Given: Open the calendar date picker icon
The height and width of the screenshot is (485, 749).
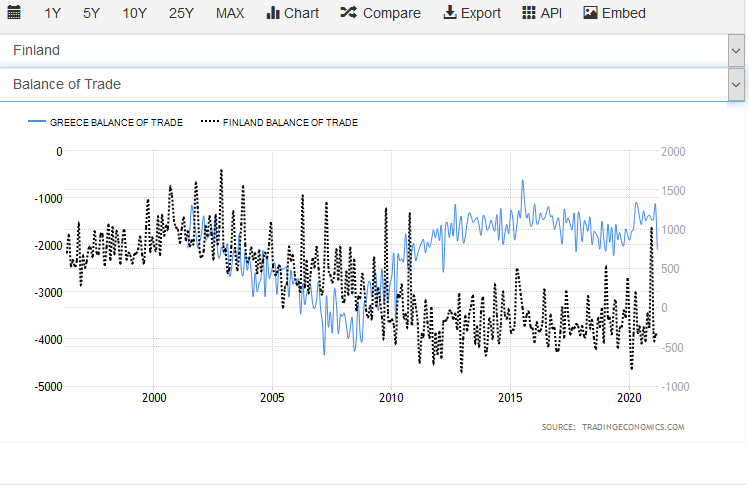Looking at the screenshot, I should tap(15, 13).
